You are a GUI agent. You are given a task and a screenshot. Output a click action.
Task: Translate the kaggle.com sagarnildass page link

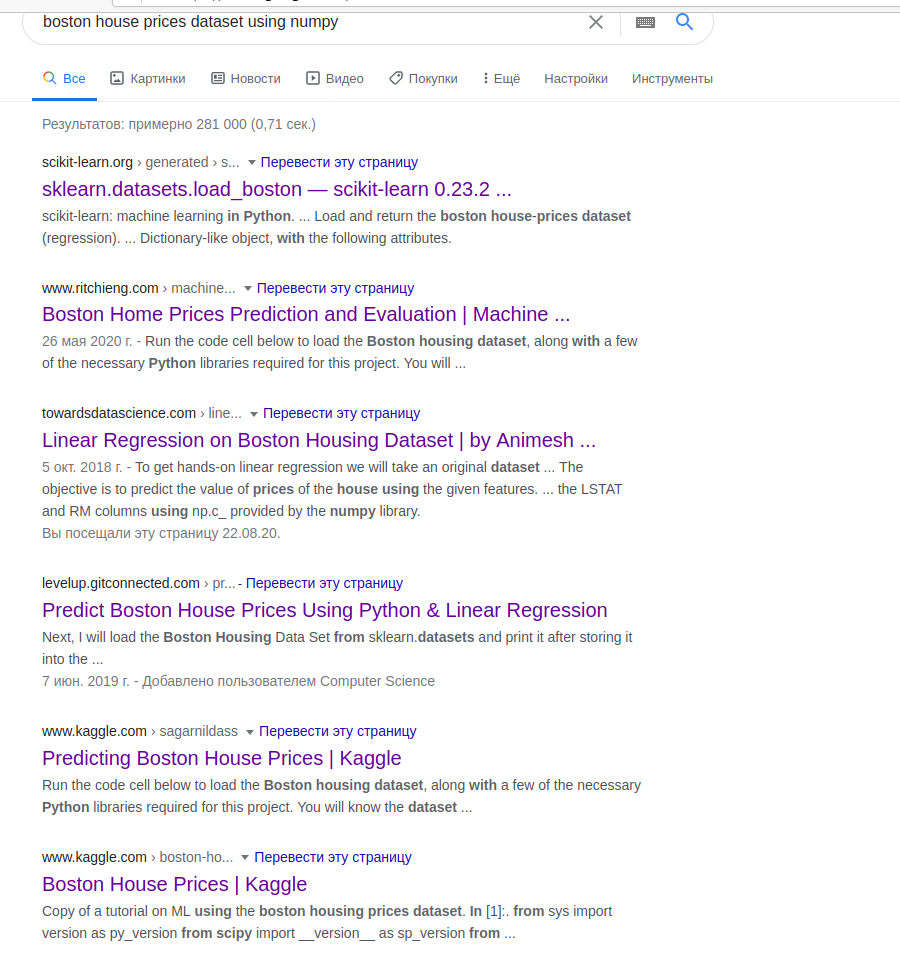[338, 731]
